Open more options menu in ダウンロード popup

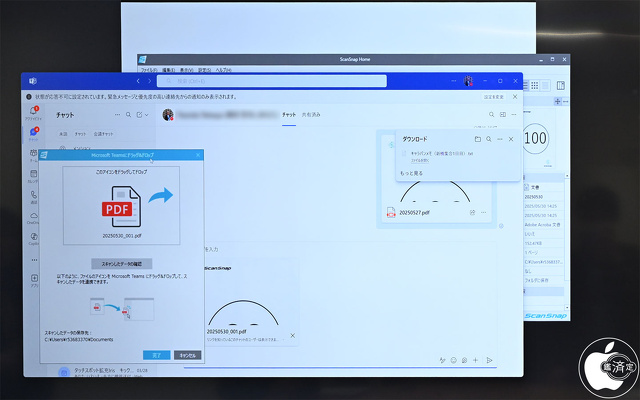pyautogui.click(x=499, y=139)
